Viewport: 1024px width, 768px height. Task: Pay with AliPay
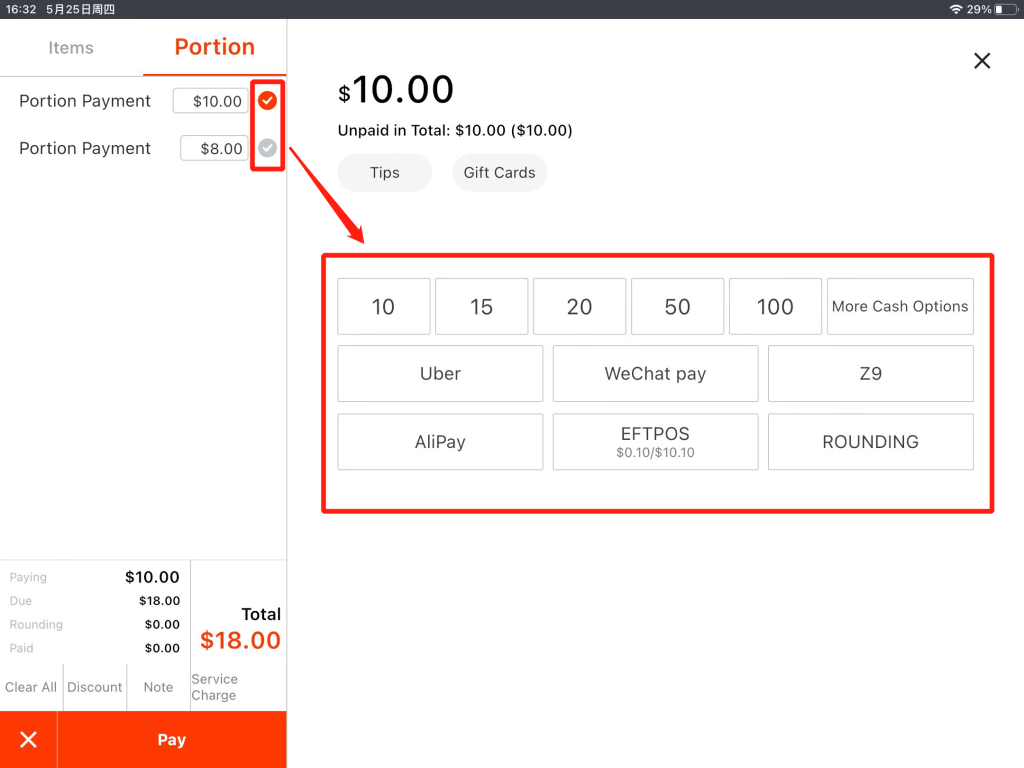pos(440,441)
